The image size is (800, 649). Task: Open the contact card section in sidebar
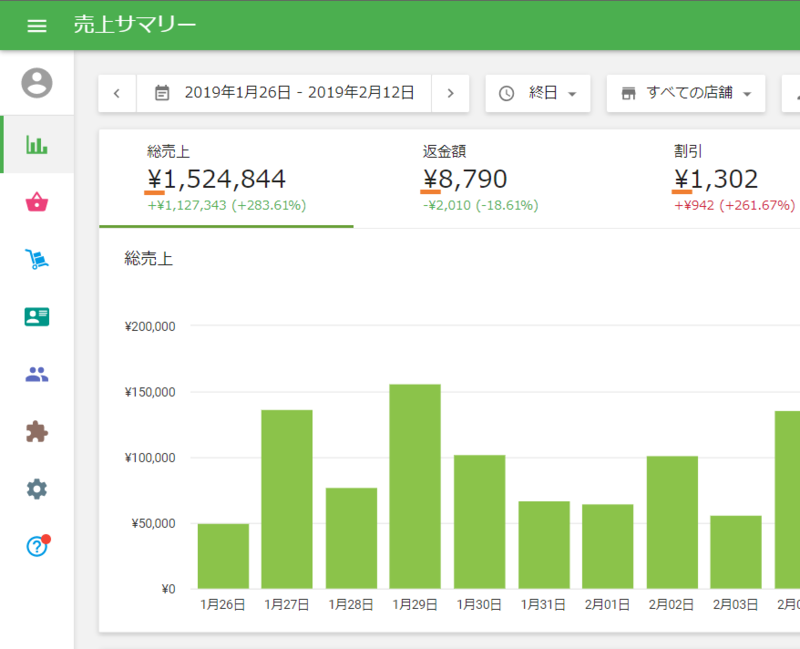coord(37,316)
